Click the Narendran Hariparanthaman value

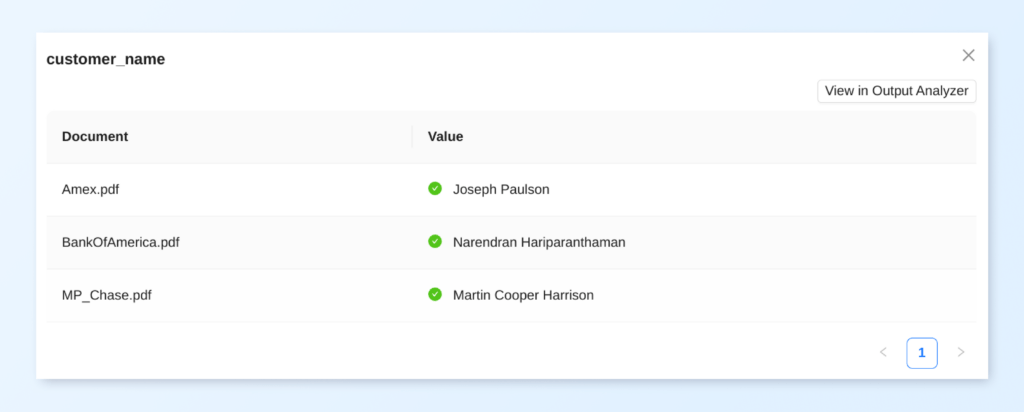[539, 242]
